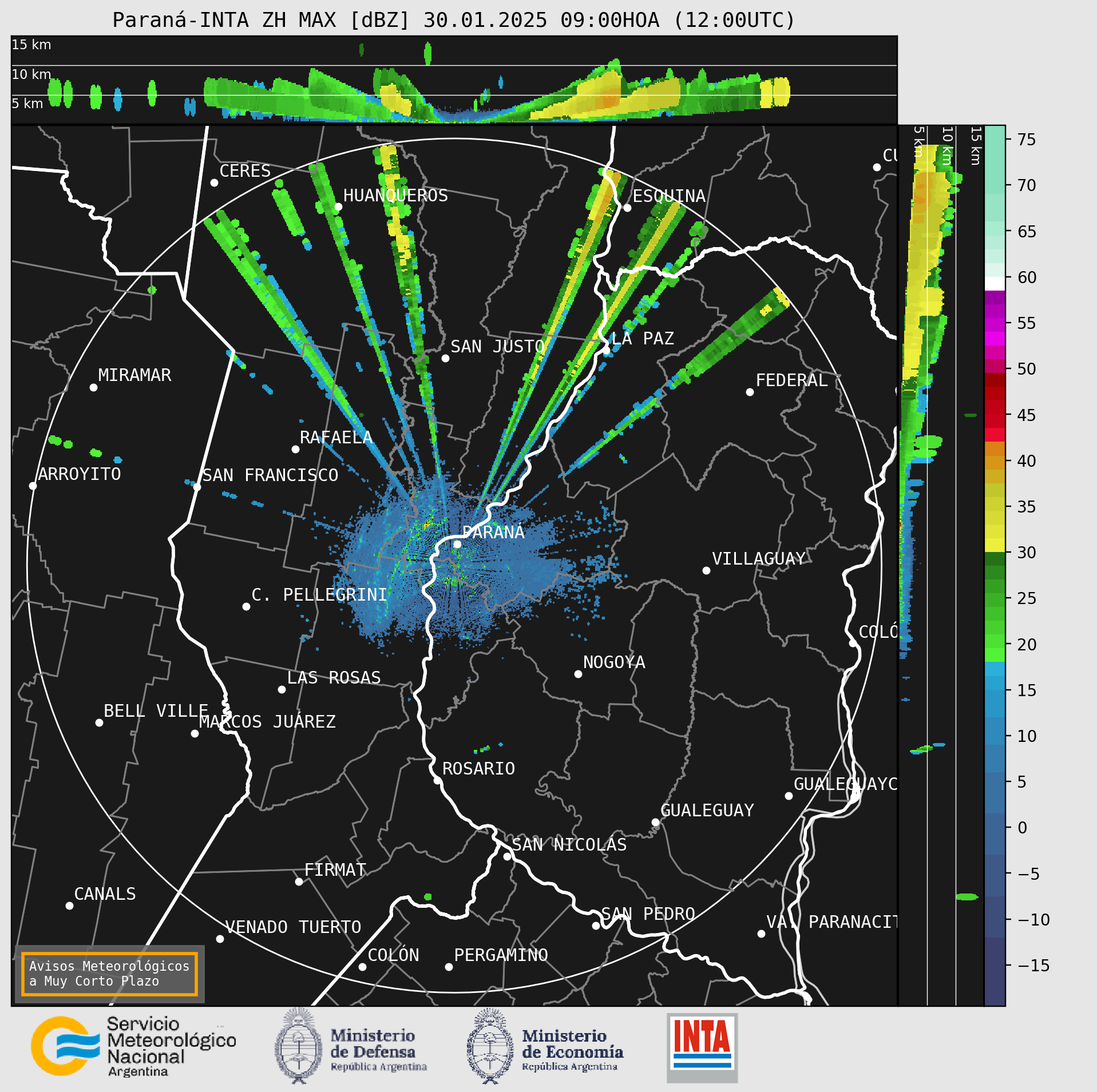Click the Ministerio de Economía emblem
The height and width of the screenshot is (1092, 1097).
click(490, 1046)
